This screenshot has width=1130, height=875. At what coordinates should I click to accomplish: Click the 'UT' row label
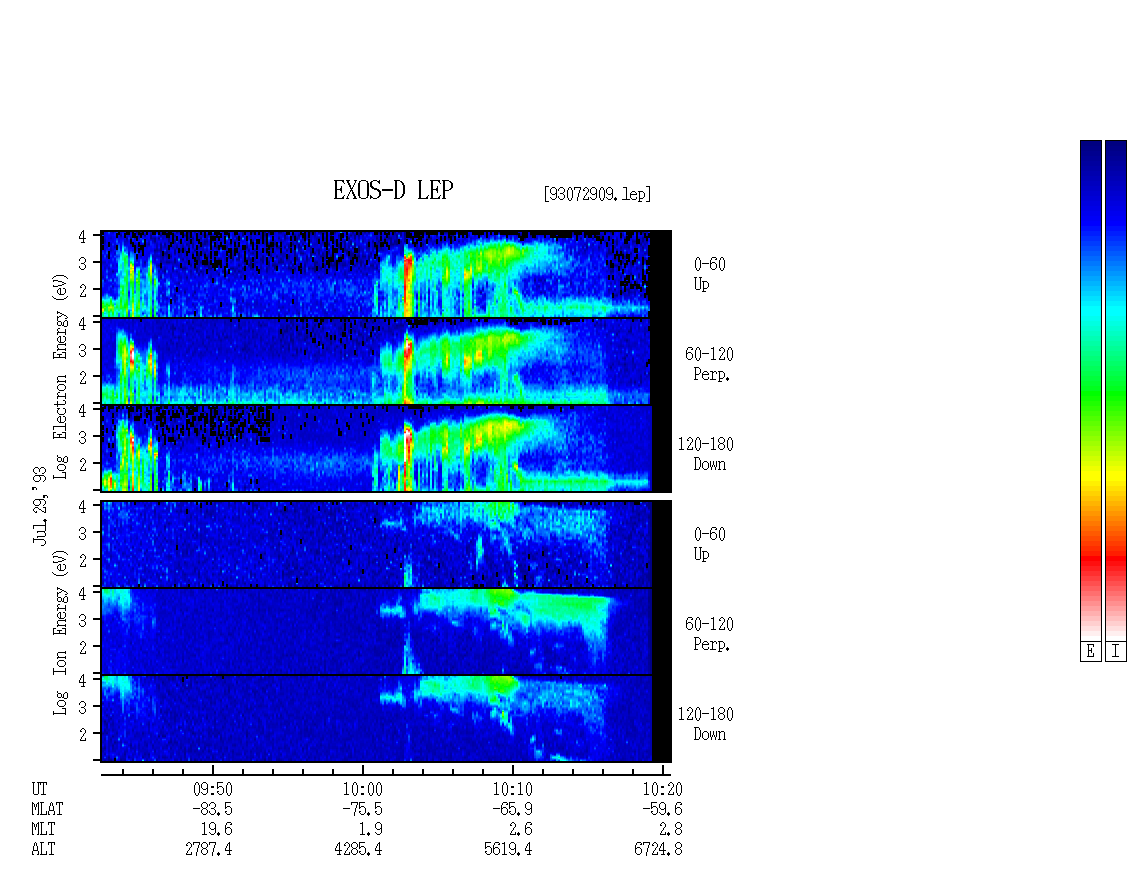(x=39, y=789)
